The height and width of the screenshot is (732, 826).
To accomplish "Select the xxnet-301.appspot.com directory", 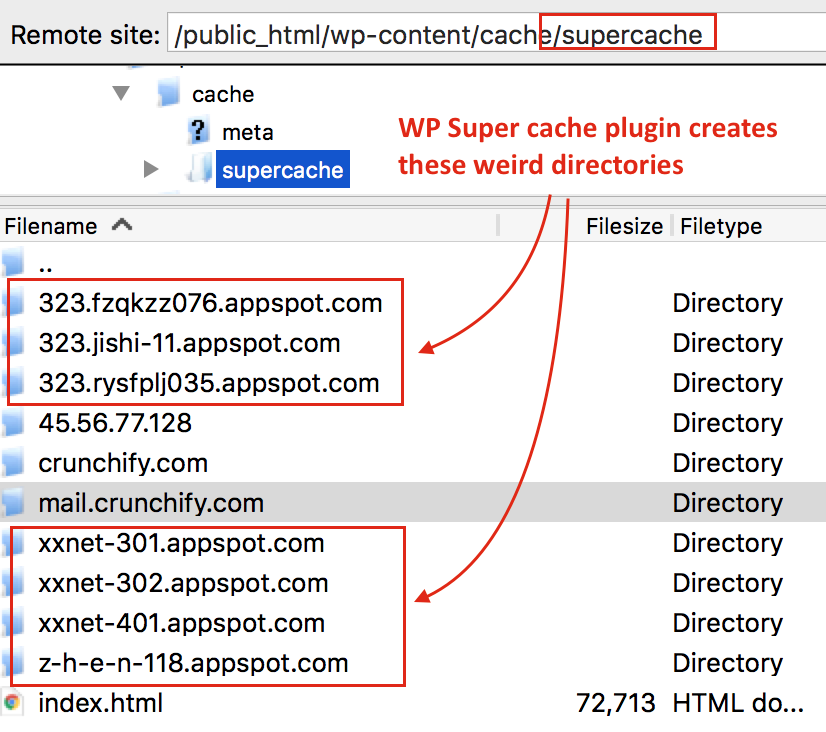I will pos(181,543).
